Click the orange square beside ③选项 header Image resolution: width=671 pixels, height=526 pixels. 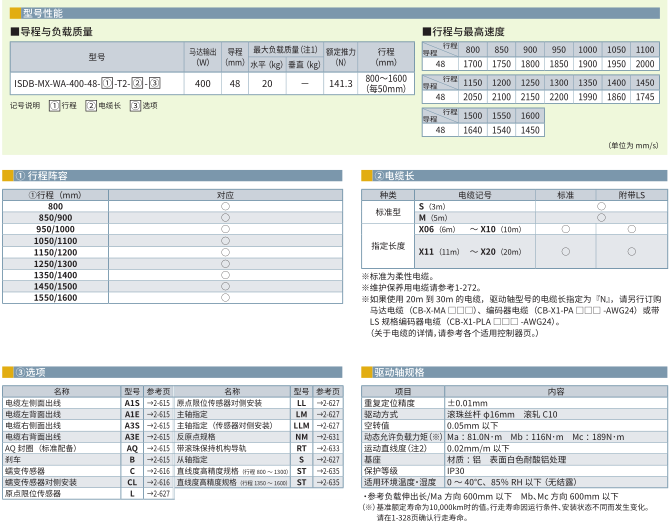(8, 373)
